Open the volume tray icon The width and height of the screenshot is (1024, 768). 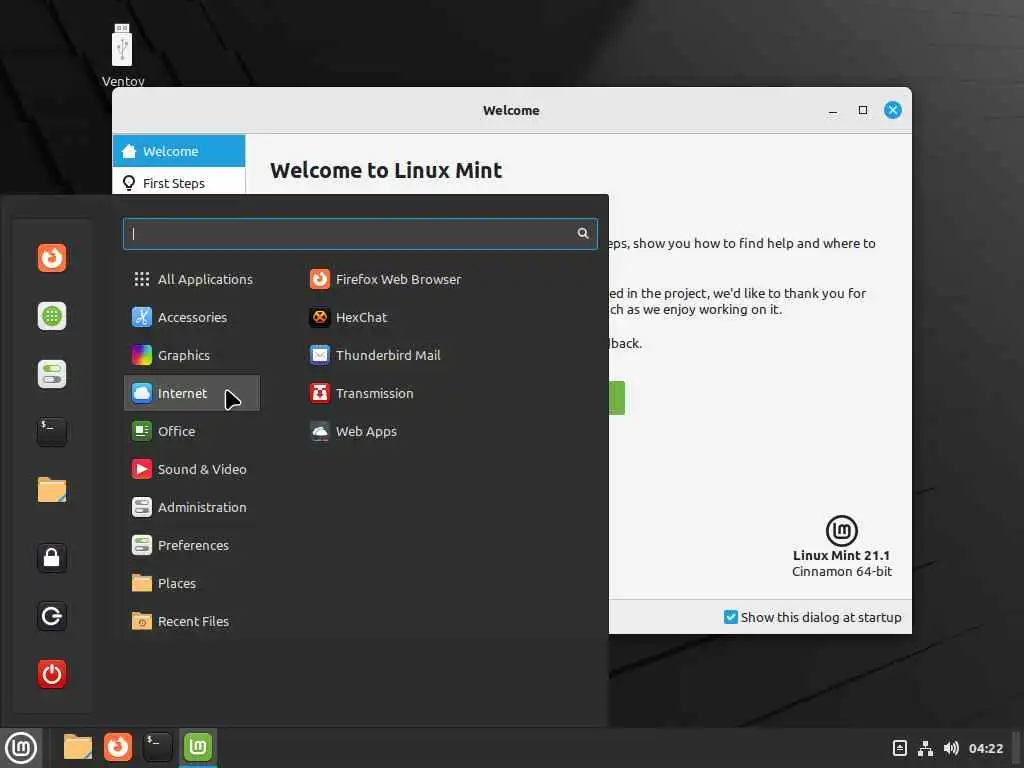pyautogui.click(x=951, y=748)
